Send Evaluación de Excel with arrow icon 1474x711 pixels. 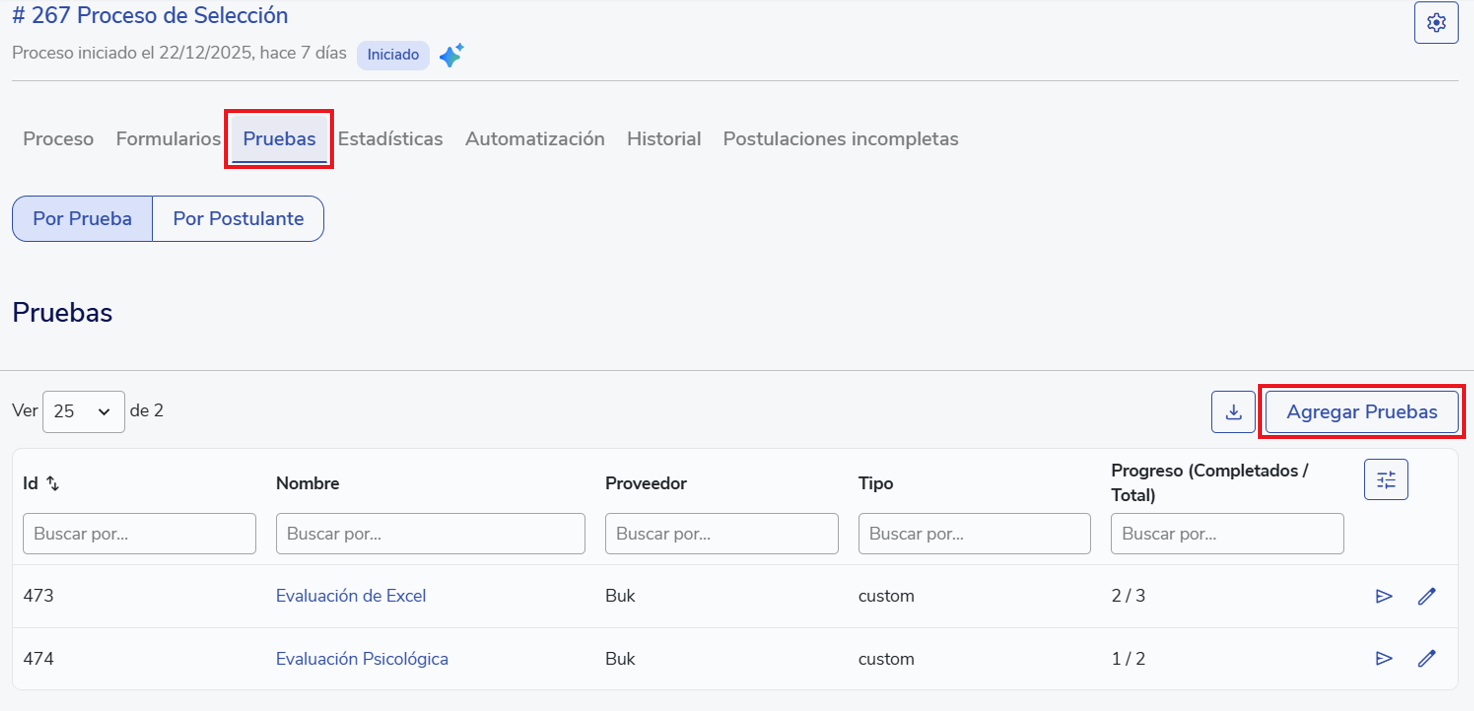[x=1384, y=597]
